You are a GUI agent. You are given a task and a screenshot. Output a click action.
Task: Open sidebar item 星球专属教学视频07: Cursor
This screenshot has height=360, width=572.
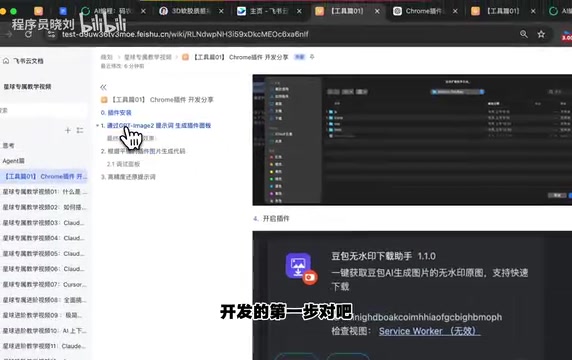click(x=44, y=284)
